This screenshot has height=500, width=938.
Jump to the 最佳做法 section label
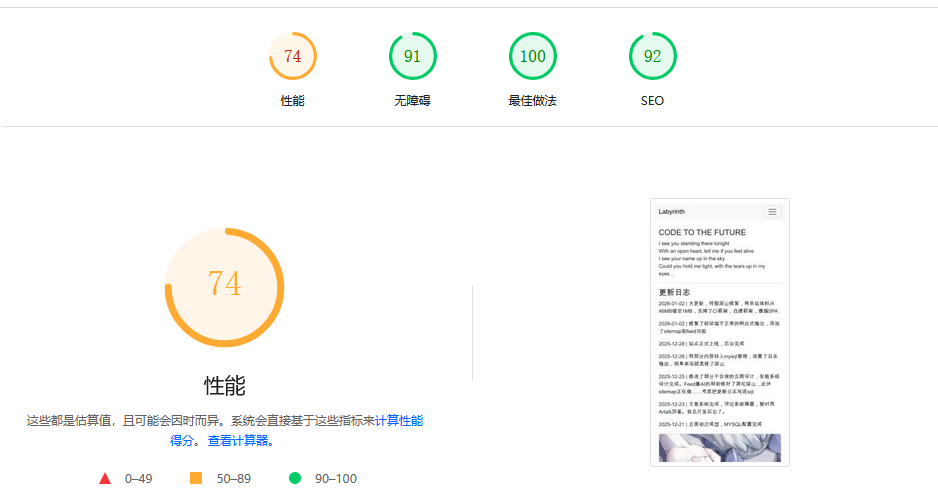532,101
